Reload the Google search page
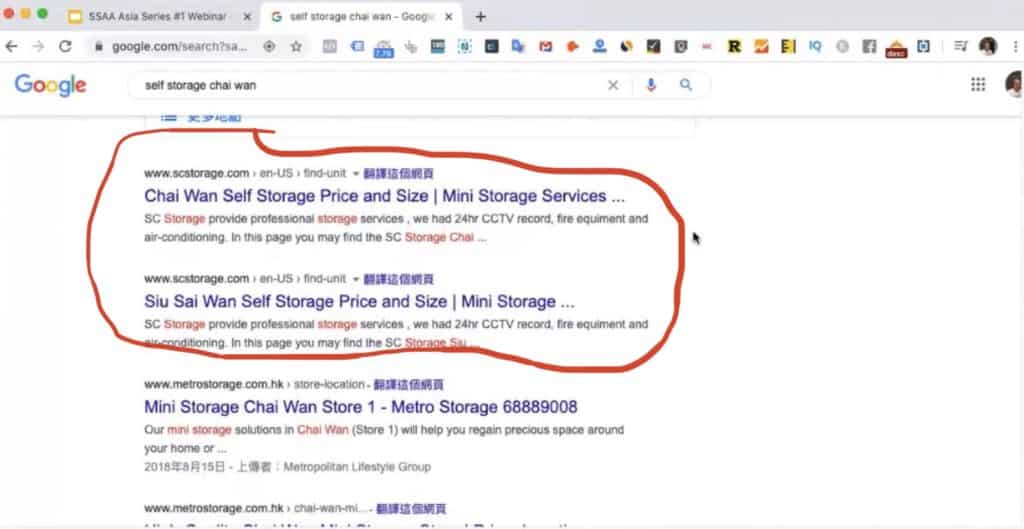Screen dimensions: 1024x529 (x=65, y=46)
